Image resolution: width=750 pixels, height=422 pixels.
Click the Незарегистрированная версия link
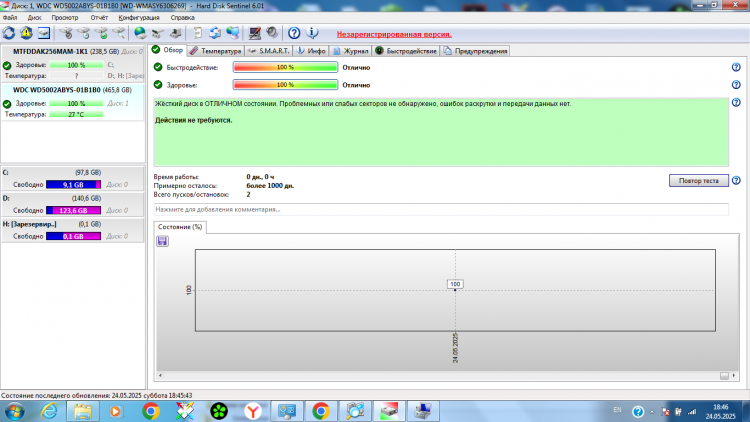click(394, 34)
